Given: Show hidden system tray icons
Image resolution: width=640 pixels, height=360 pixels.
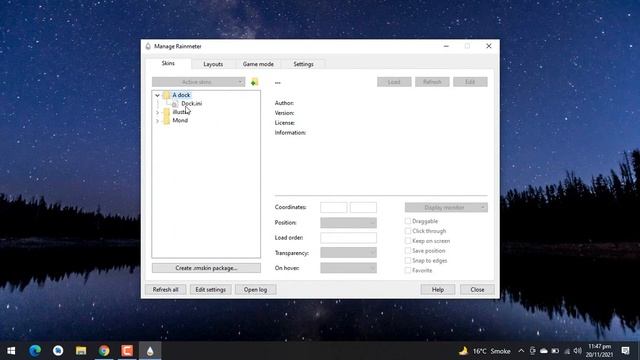Looking at the screenshot, I should (x=521, y=351).
